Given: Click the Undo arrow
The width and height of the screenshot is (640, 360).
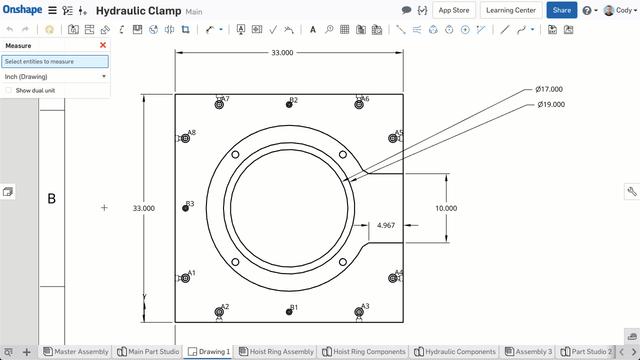Looking at the screenshot, I should [x=10, y=29].
